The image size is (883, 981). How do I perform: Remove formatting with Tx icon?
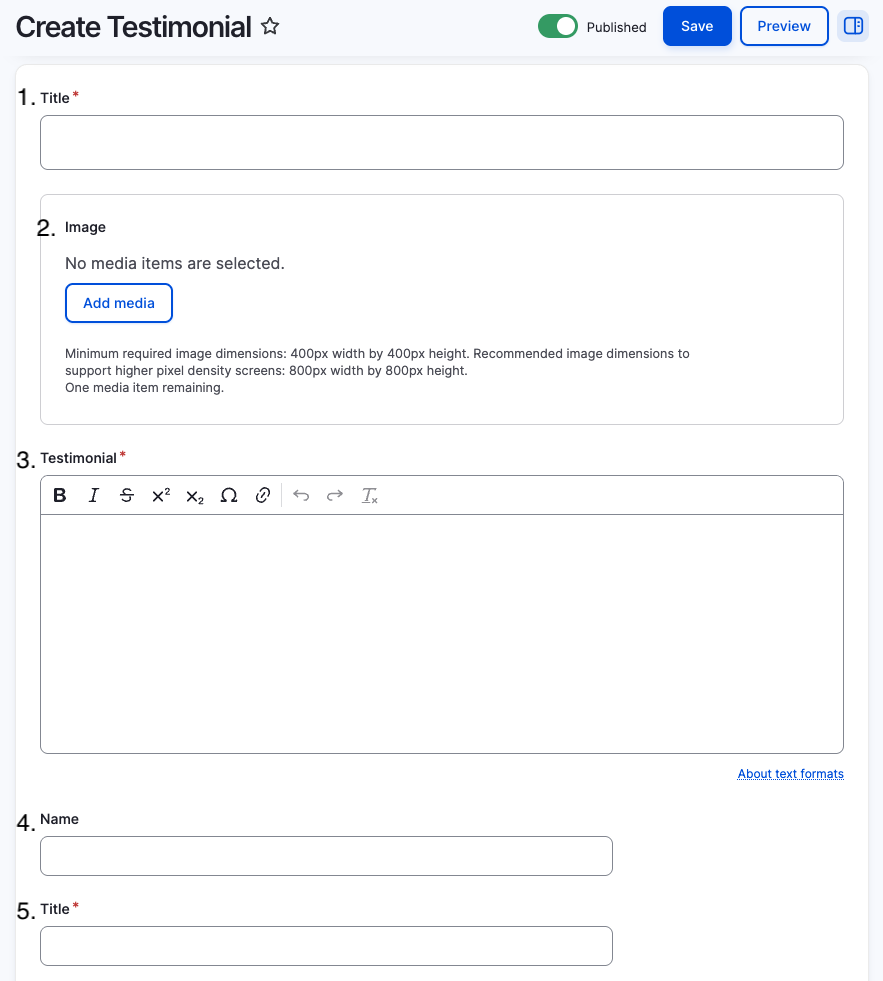(369, 496)
